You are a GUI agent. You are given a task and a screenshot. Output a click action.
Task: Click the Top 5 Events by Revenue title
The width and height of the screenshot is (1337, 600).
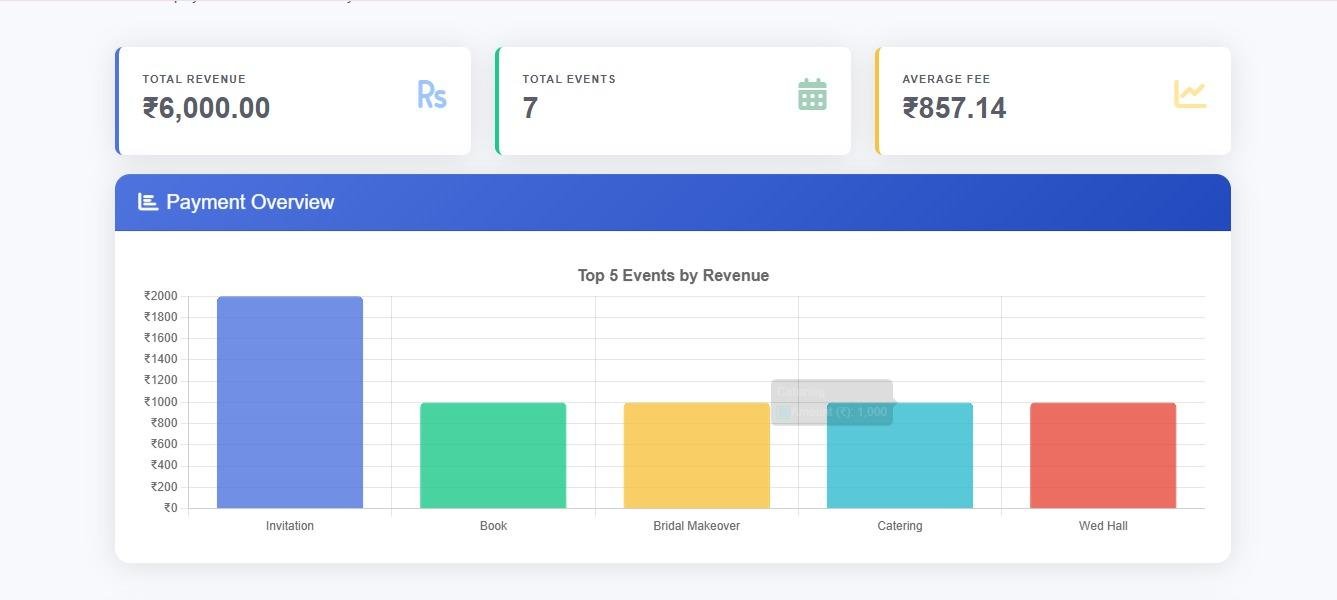pos(673,276)
